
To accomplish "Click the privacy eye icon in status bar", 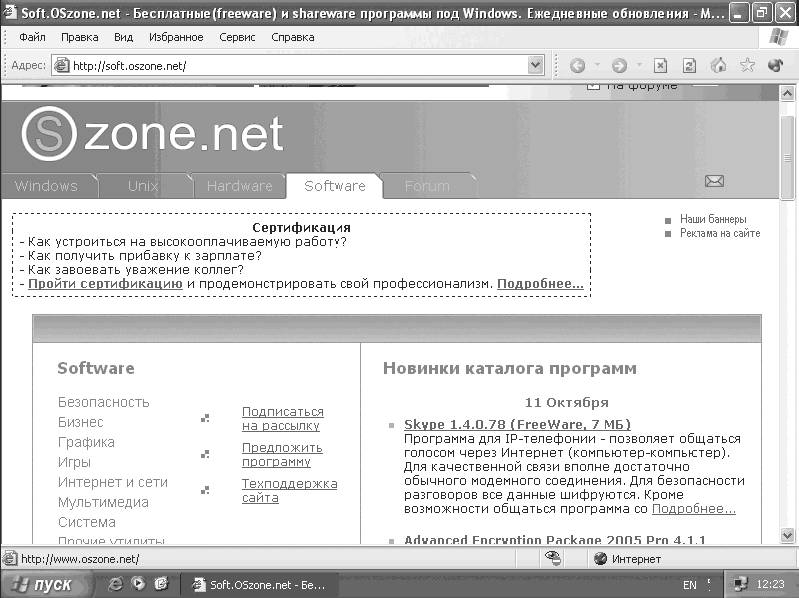I will [553, 558].
